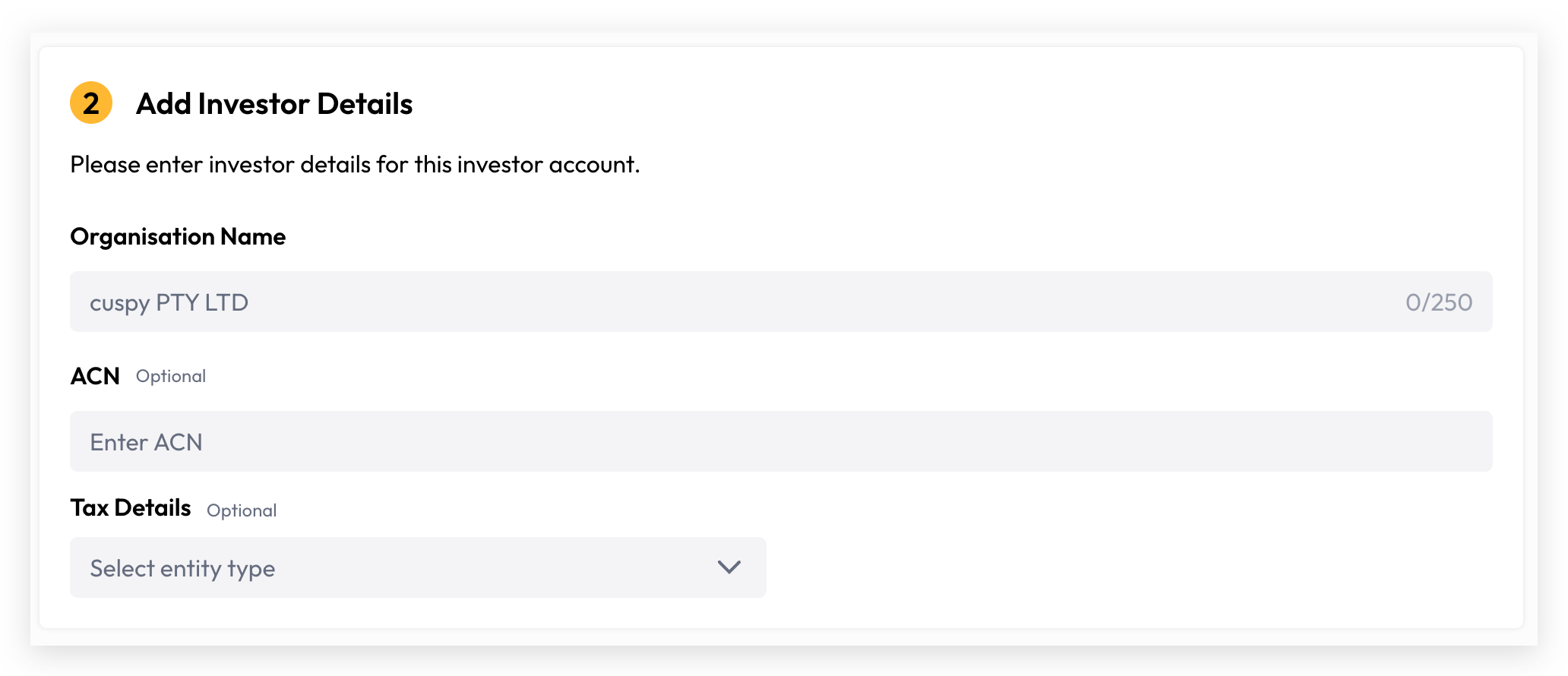
Task: Click the middle of Organisation Name box
Action: [781, 302]
